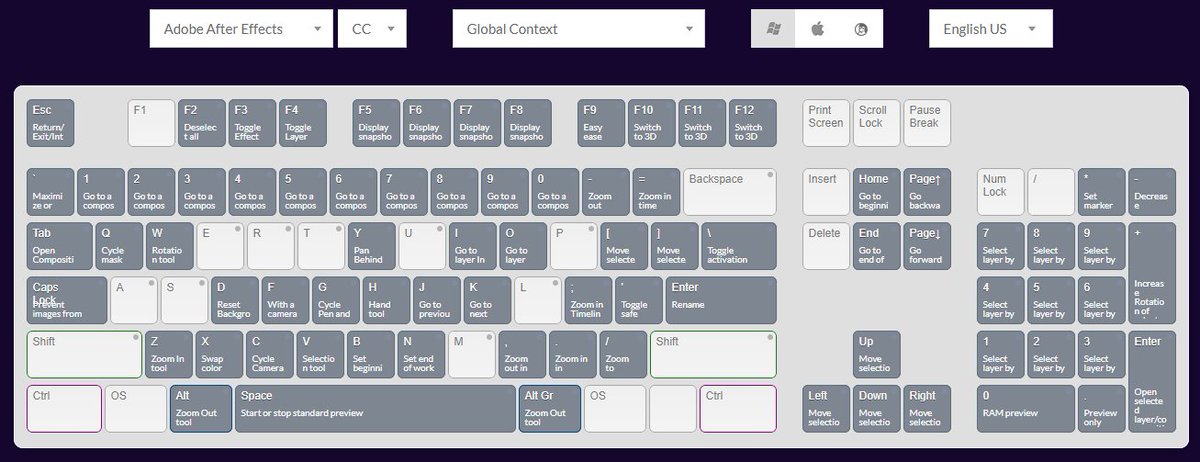Click the F9 Easy ease key
This screenshot has width=1200, height=462.
[602, 123]
